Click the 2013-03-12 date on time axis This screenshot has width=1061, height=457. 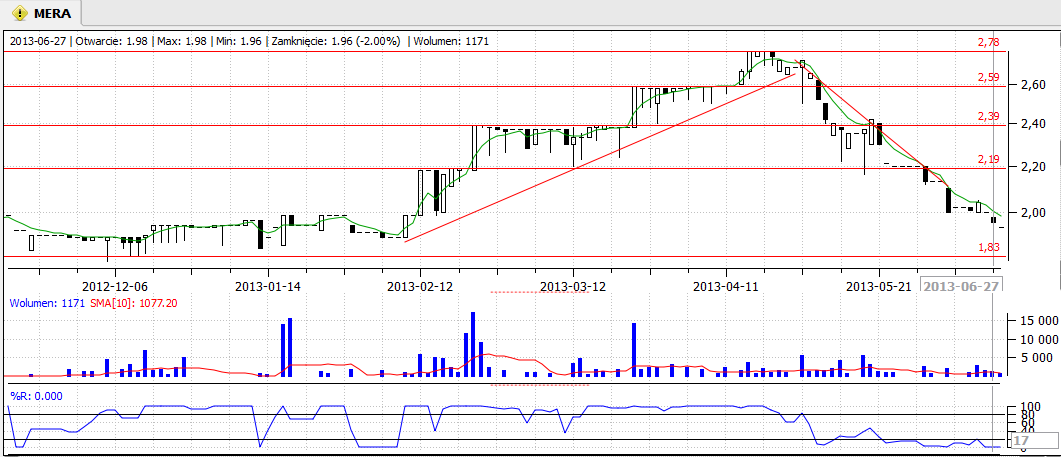tap(573, 286)
